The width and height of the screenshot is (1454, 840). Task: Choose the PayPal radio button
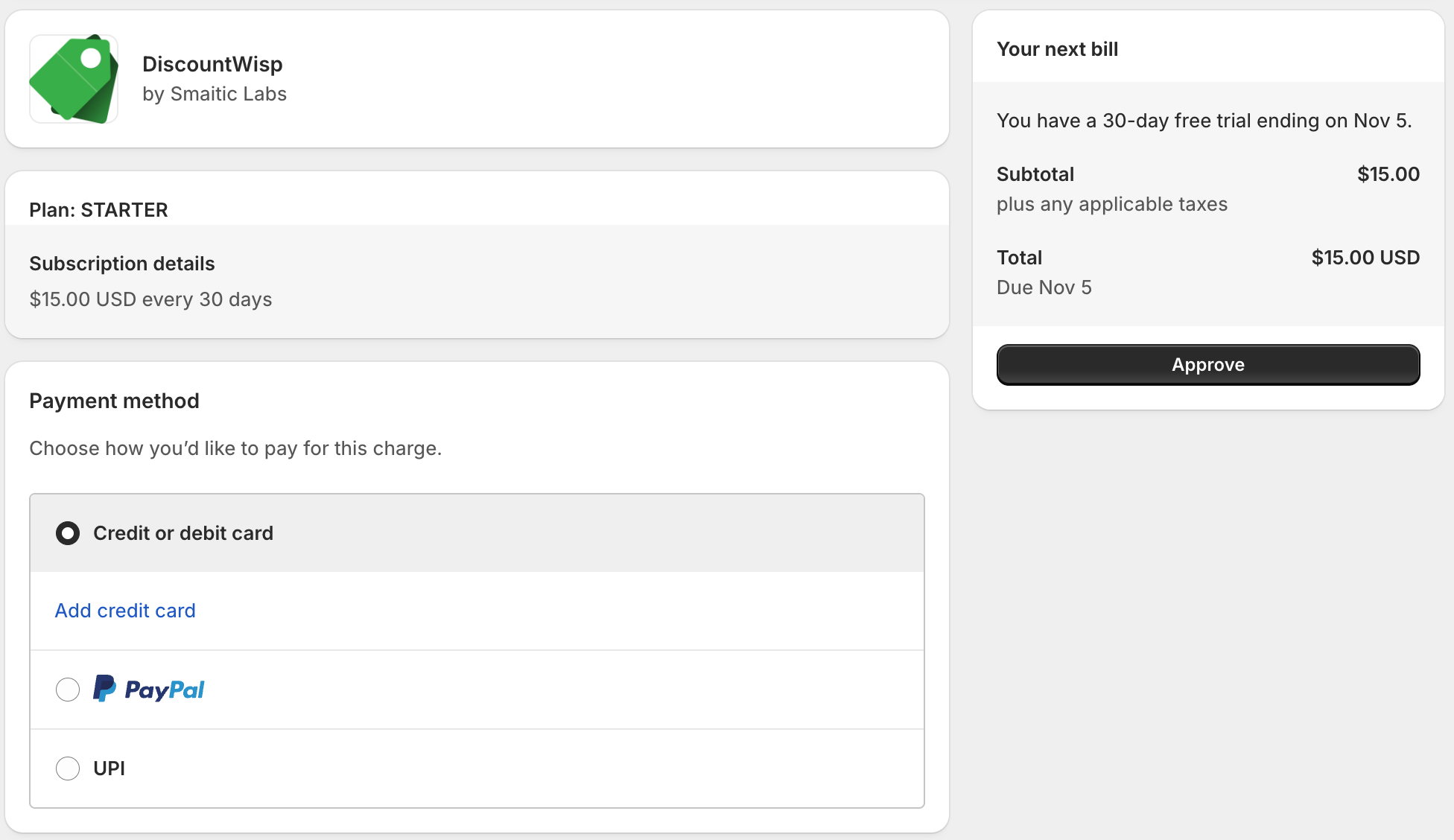[68, 690]
